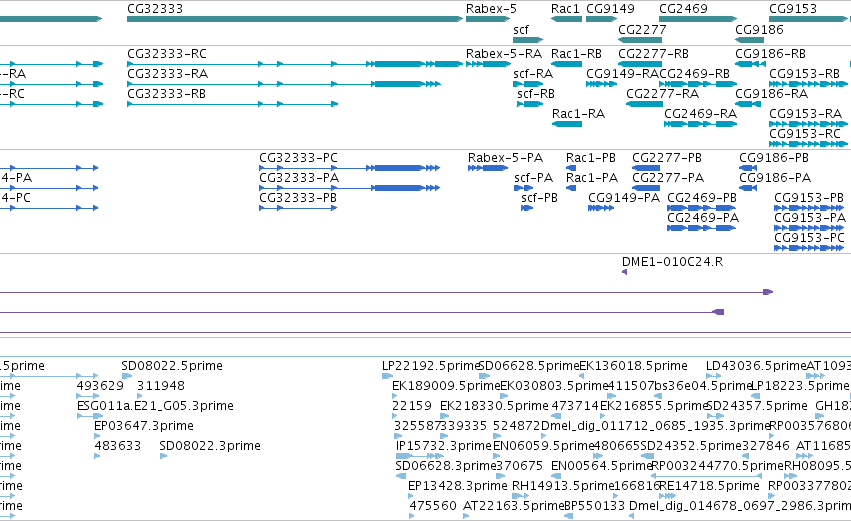Select the CG2277 gene feature
This screenshot has width=851, height=521.
(x=640, y=40)
